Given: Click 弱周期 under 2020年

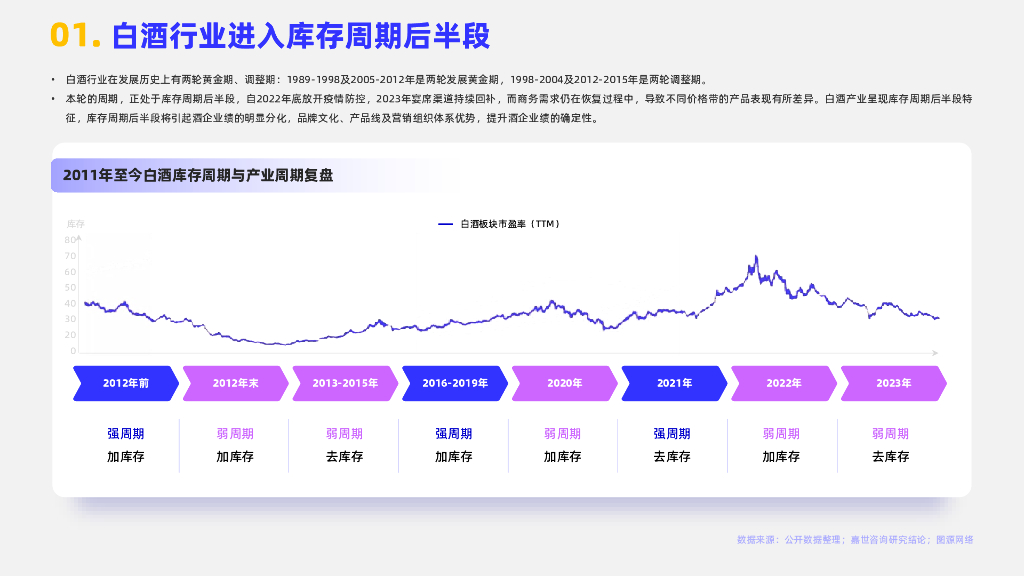Looking at the screenshot, I should [x=562, y=434].
